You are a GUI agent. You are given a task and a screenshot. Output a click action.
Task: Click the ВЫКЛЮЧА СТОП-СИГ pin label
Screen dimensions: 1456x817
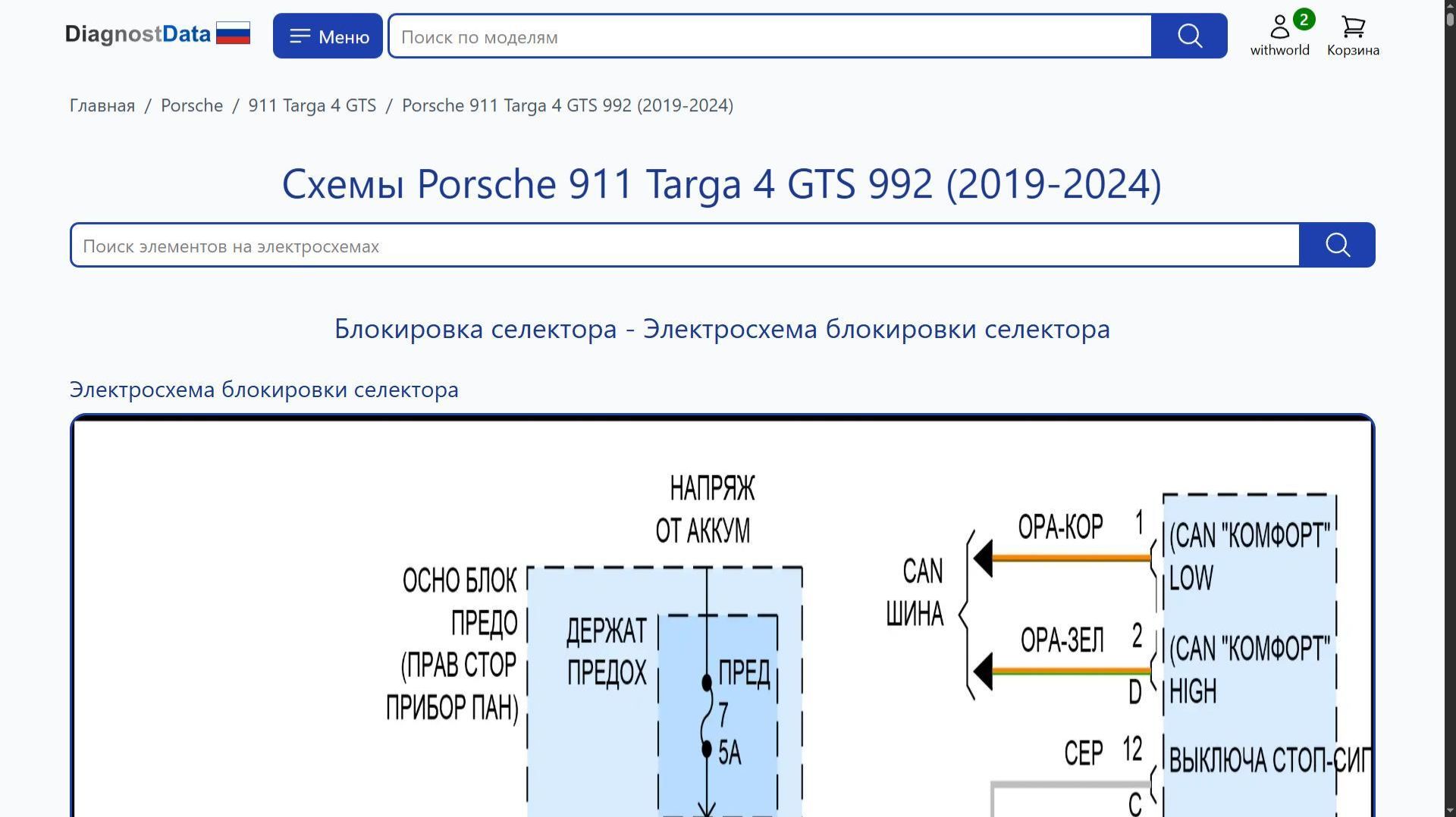(1270, 760)
